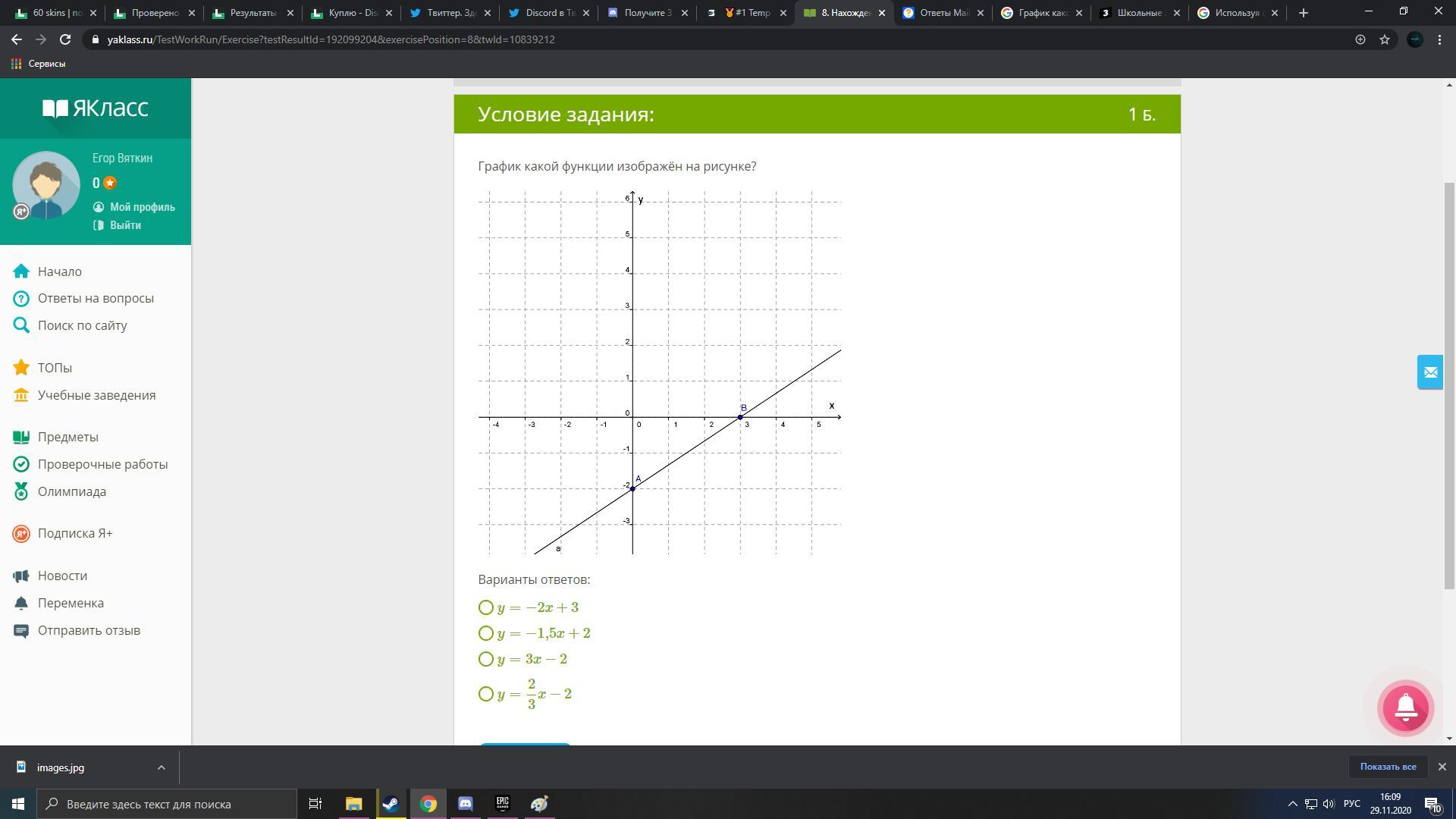
Task: Show hidden system tray icons
Action: click(x=1293, y=804)
